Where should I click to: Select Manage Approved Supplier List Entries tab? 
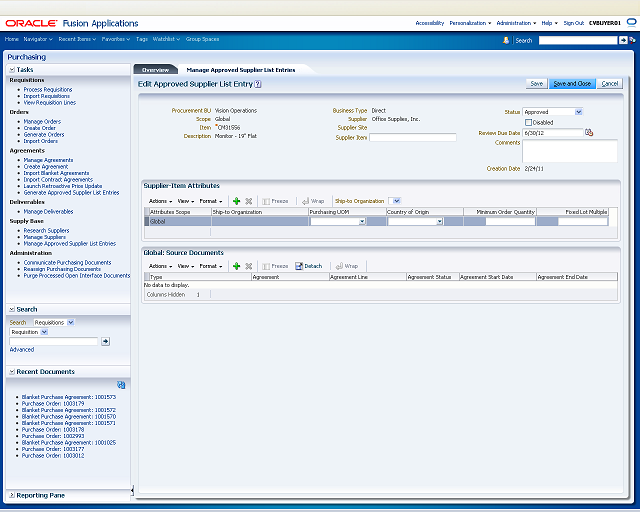tap(241, 70)
